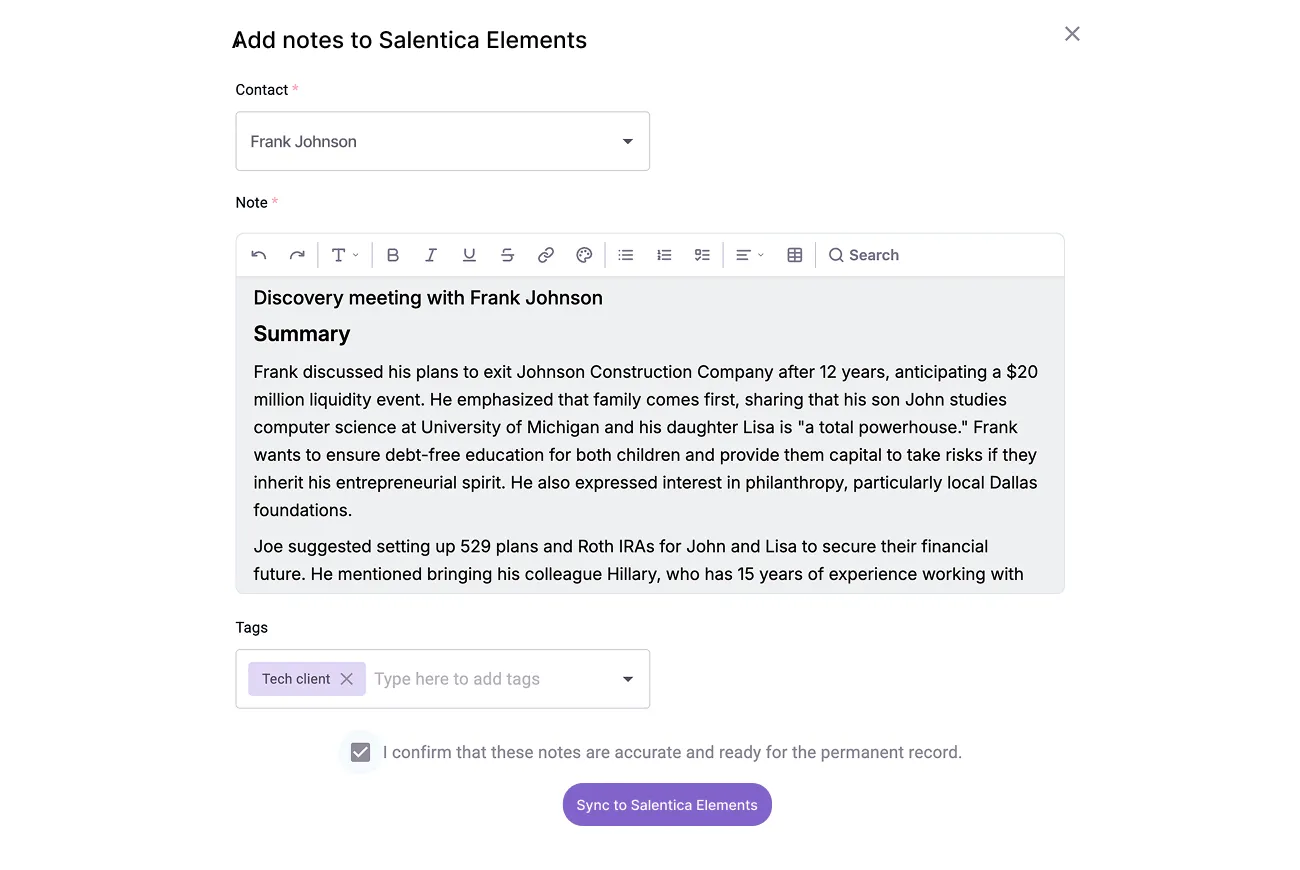The height and width of the screenshot is (870, 1300).
Task: Open the text alignment dropdown
Action: click(x=750, y=255)
